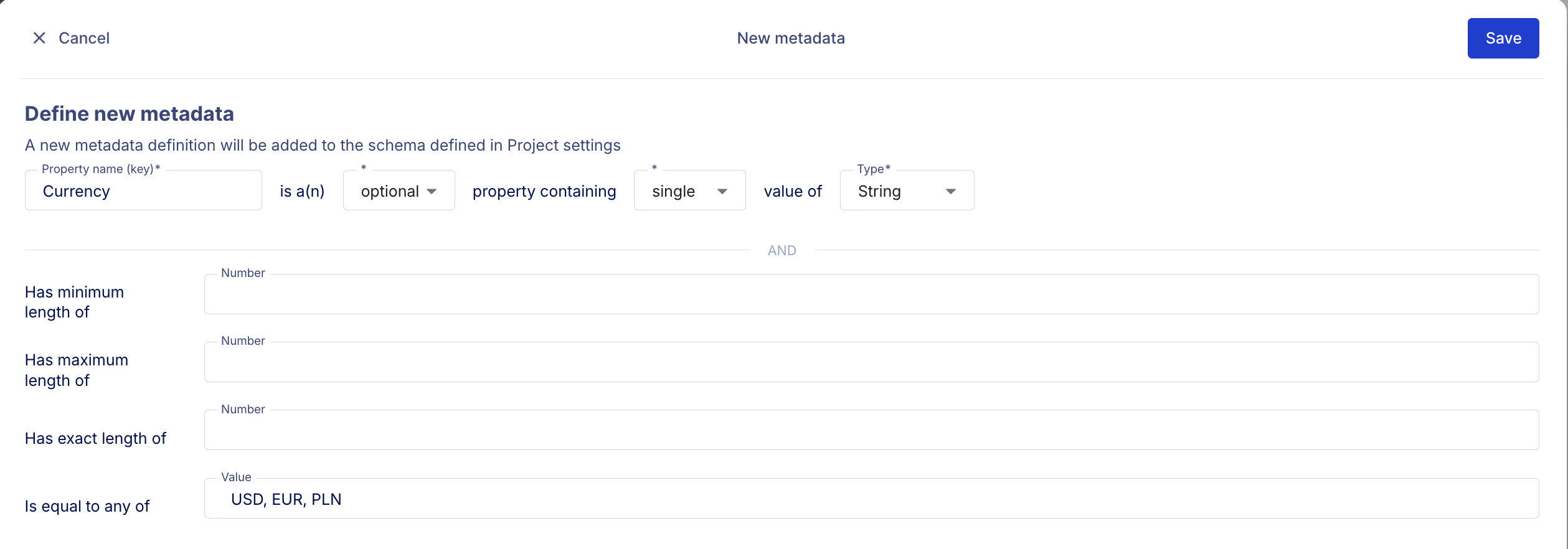Viewport: 1568px width, 549px height.
Task: Open the single value-count dropdown
Action: pyautogui.click(x=674, y=191)
